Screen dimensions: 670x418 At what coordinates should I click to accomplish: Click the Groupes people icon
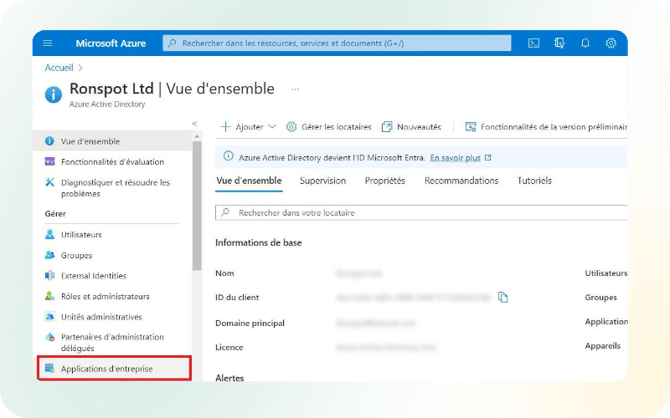pos(50,255)
